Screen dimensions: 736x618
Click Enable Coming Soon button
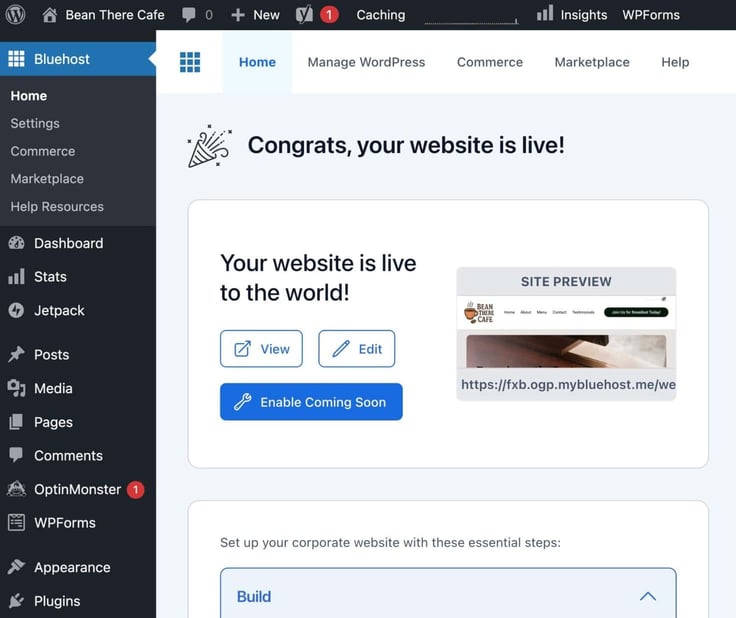[x=311, y=402]
